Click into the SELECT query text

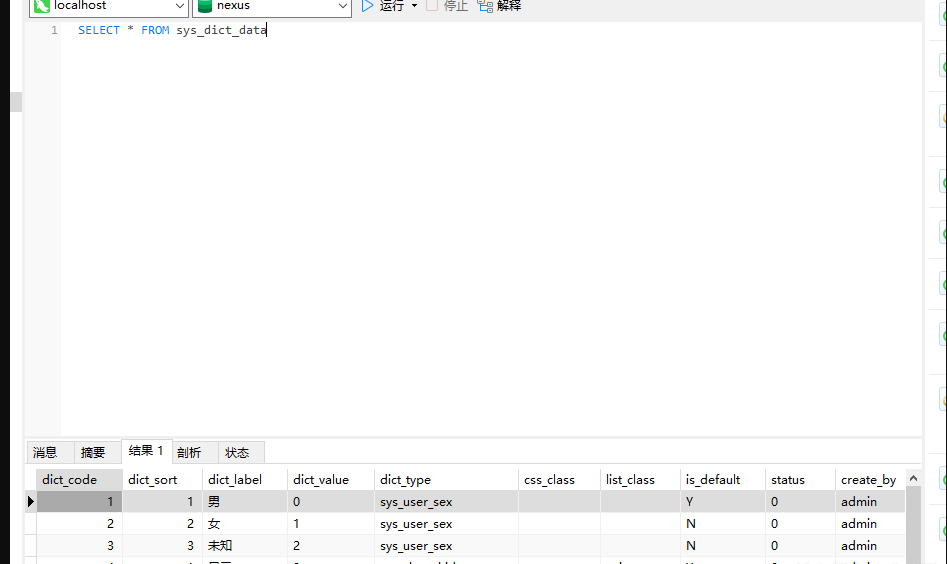click(x=172, y=30)
